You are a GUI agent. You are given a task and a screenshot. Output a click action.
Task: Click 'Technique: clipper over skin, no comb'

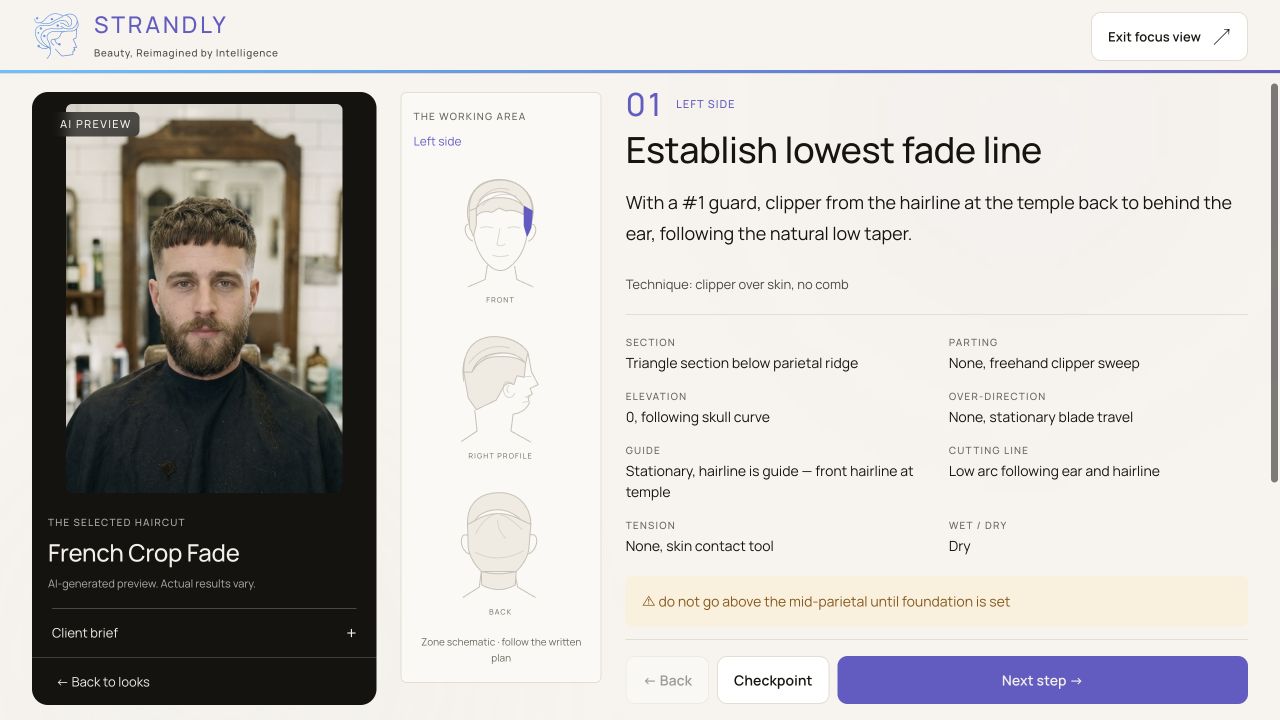click(x=737, y=284)
